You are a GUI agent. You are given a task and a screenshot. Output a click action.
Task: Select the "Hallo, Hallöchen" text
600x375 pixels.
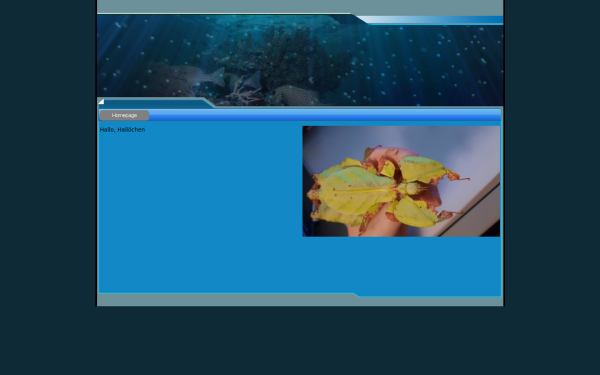click(x=122, y=130)
